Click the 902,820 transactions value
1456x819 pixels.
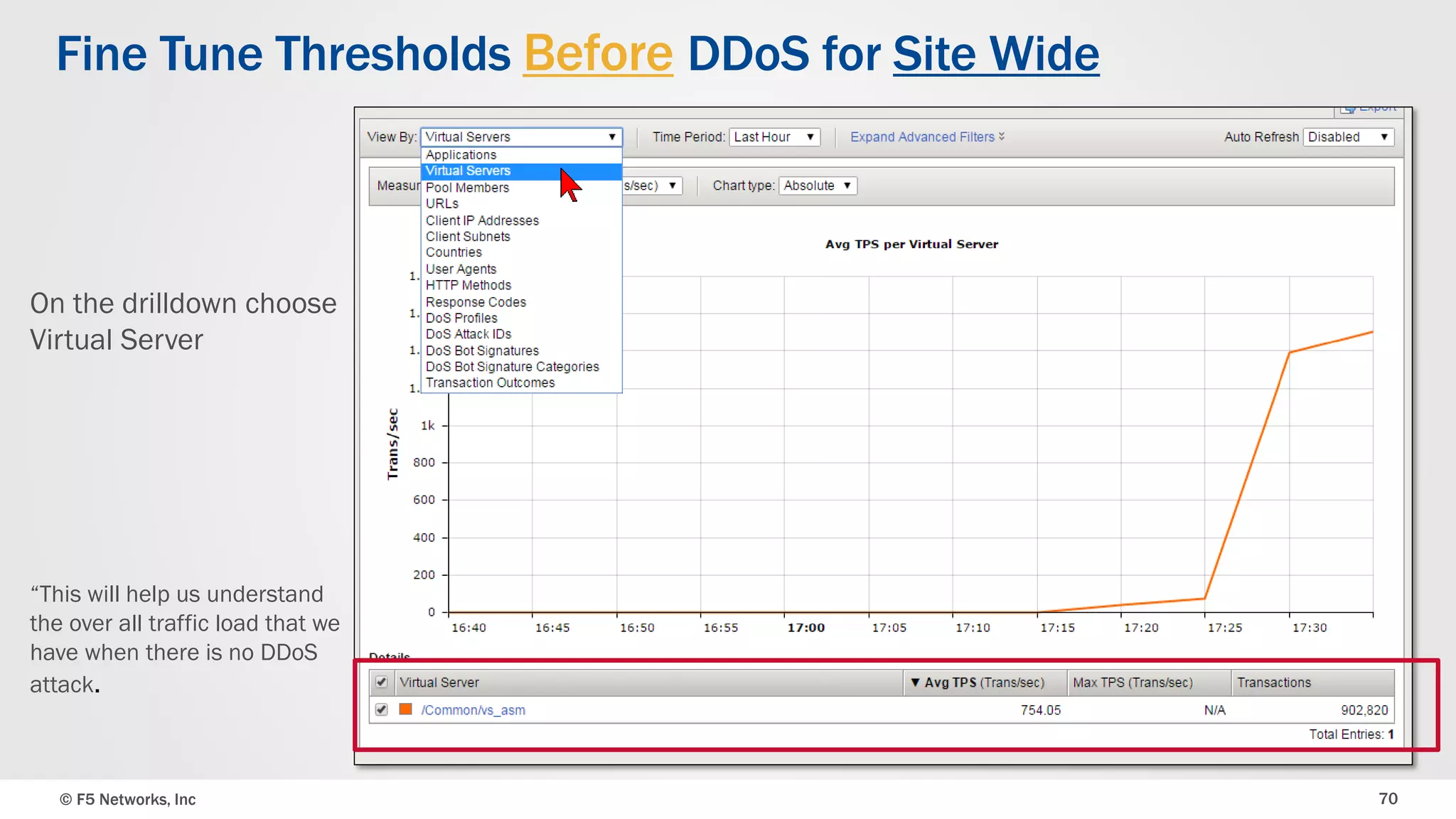1364,710
